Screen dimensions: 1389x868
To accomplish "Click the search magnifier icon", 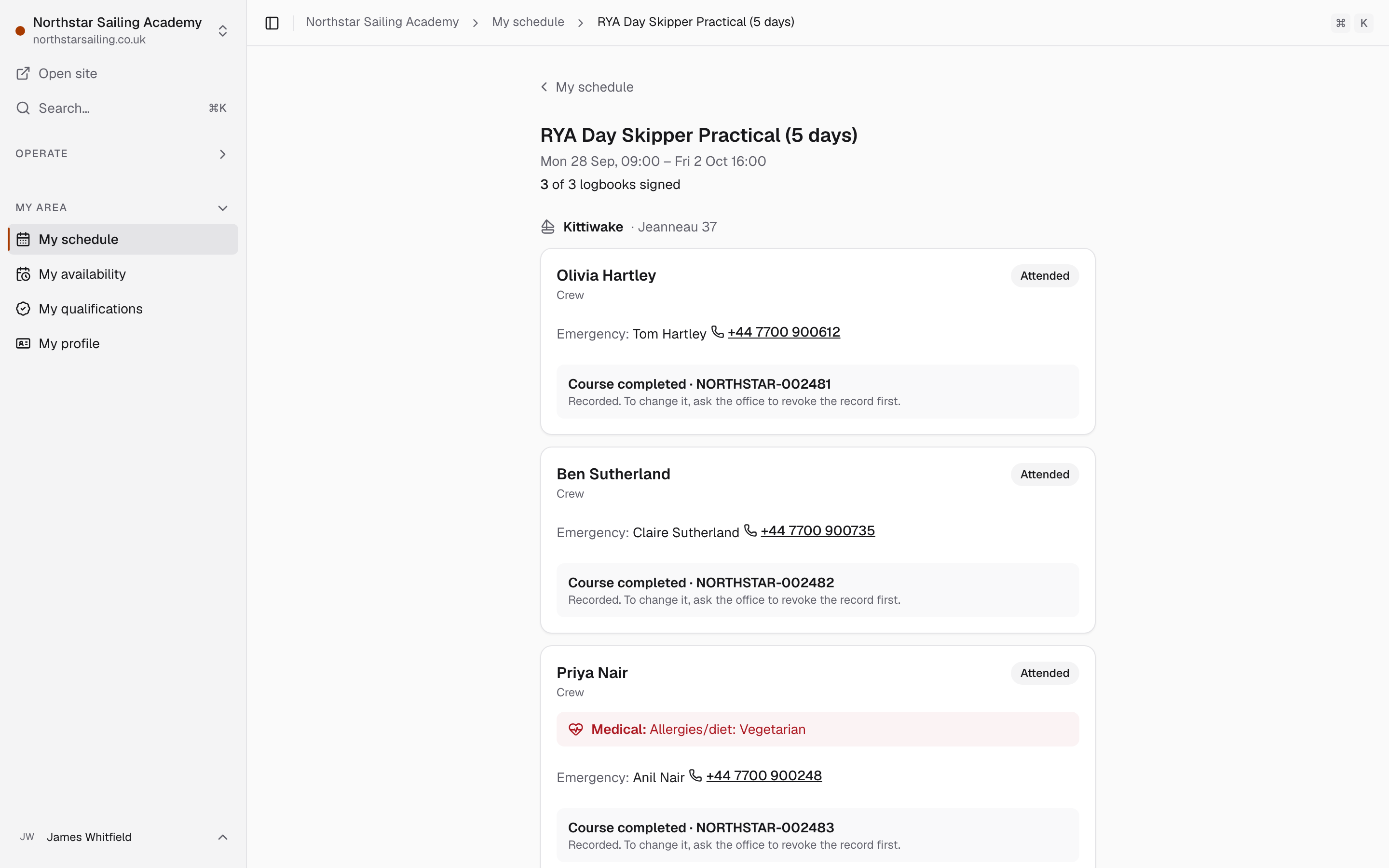I will pos(23,108).
